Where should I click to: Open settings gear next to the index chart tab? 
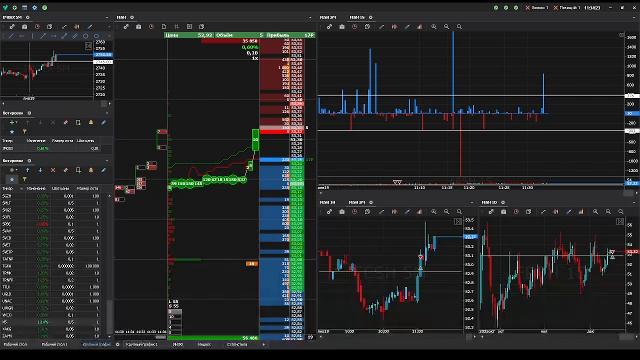[28, 17]
